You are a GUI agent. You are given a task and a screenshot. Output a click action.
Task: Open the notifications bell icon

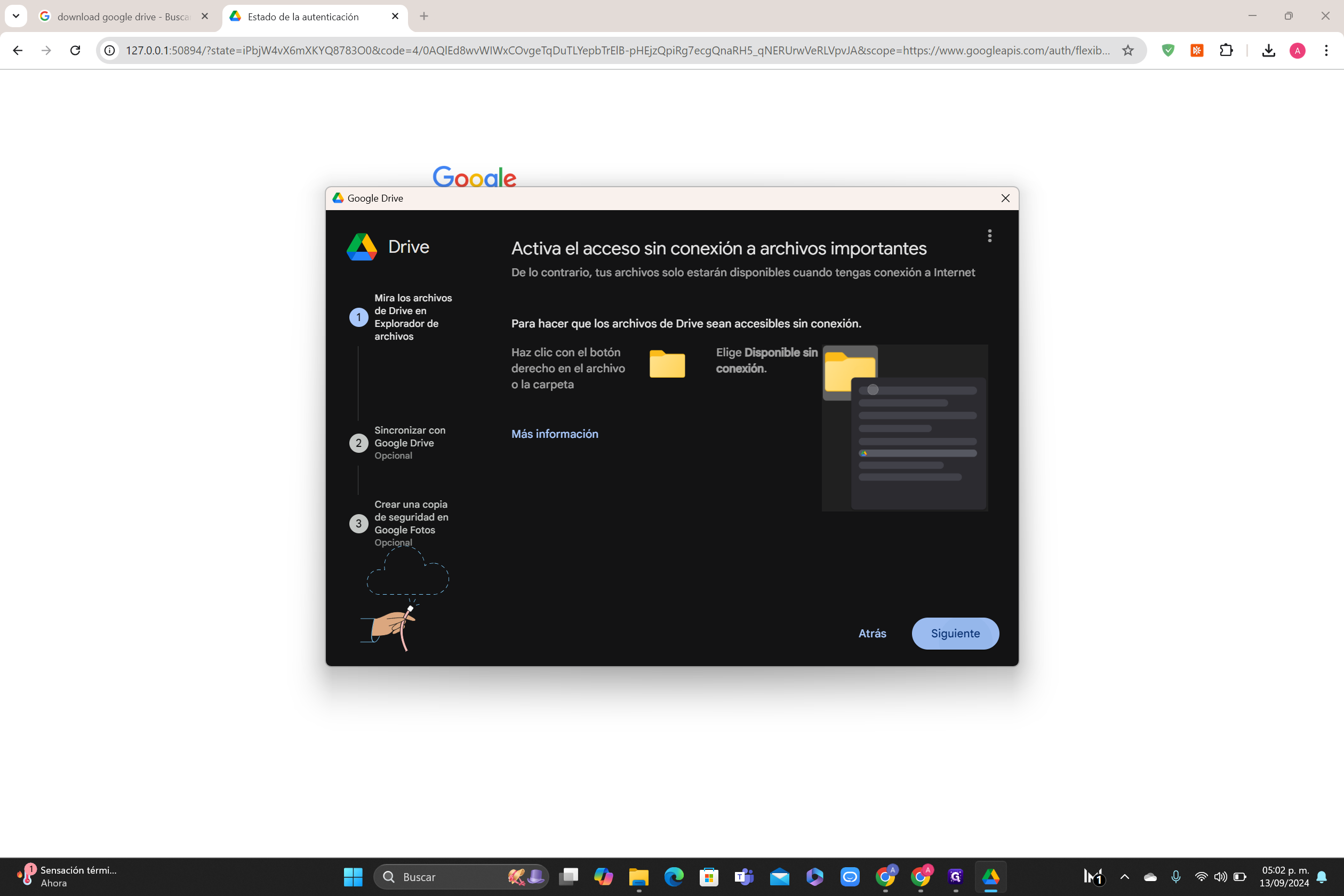1322,877
